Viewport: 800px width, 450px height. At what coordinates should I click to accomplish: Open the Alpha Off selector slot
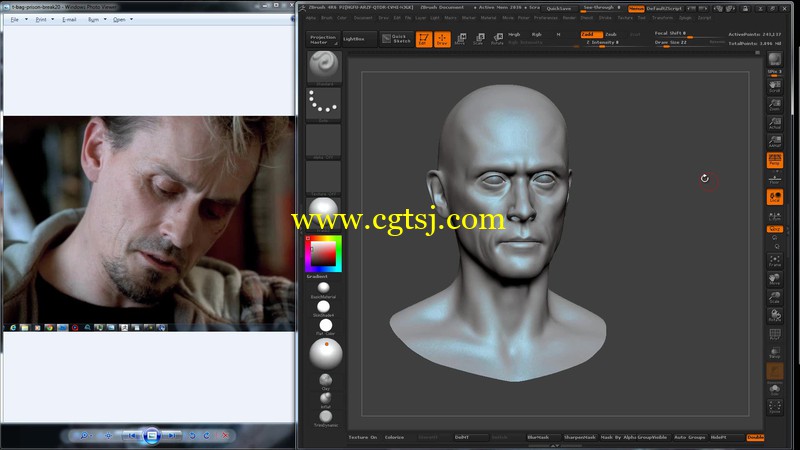click(x=324, y=140)
